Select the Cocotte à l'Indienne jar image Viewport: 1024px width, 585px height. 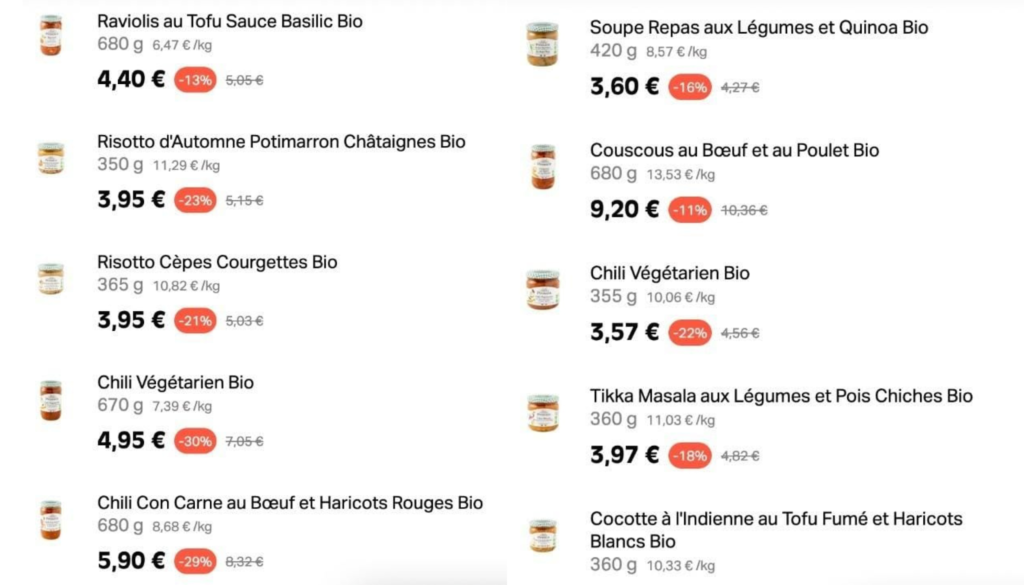[543, 535]
